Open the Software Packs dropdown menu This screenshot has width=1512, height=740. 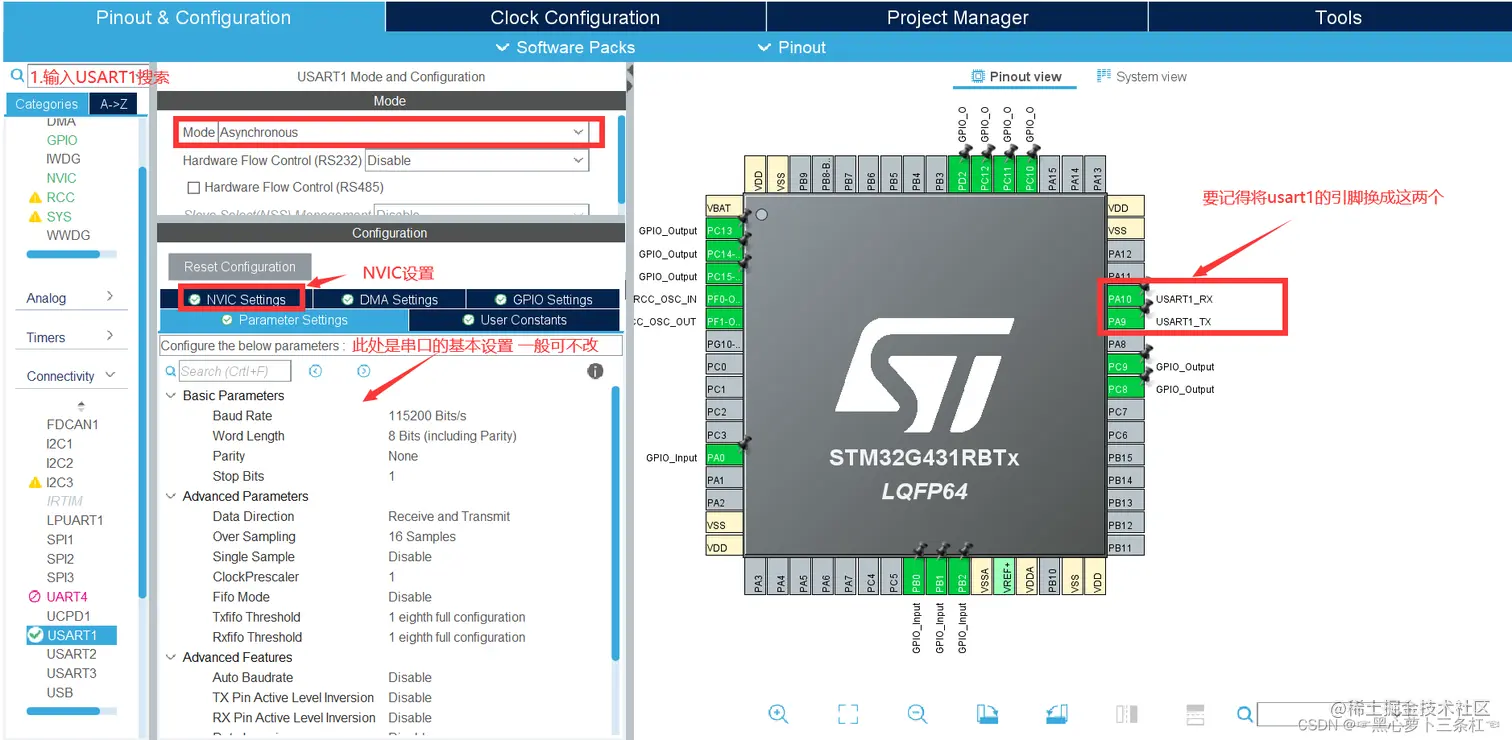[566, 47]
